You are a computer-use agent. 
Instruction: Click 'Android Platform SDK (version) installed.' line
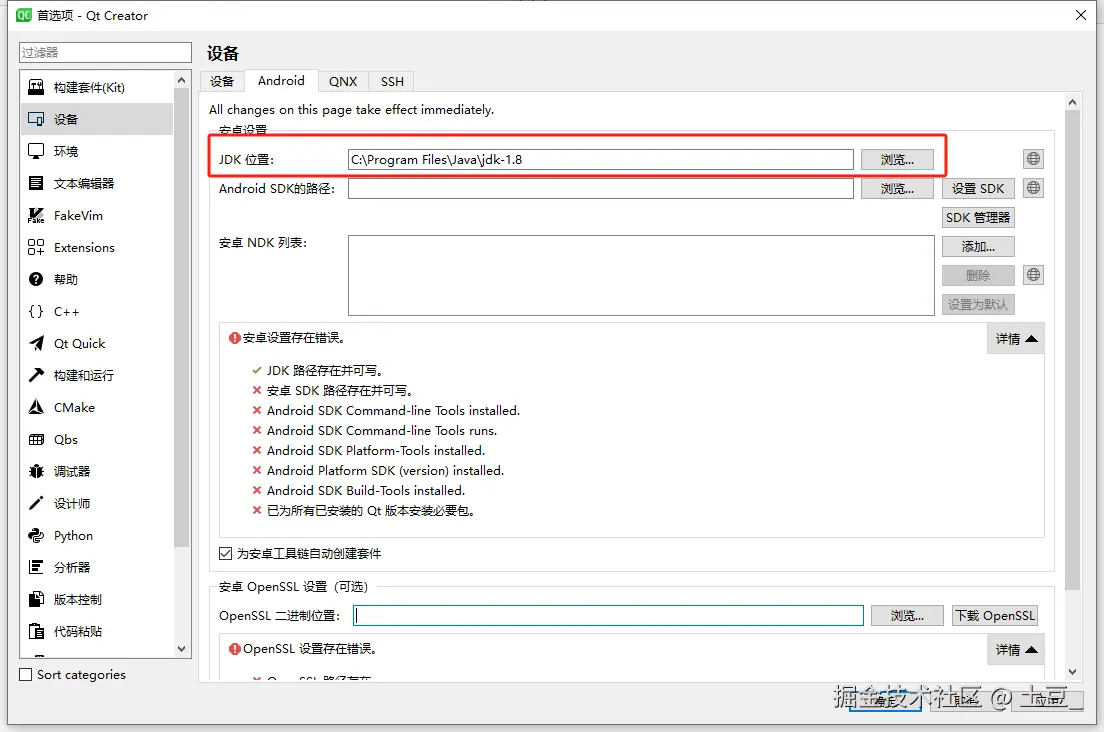(x=385, y=471)
